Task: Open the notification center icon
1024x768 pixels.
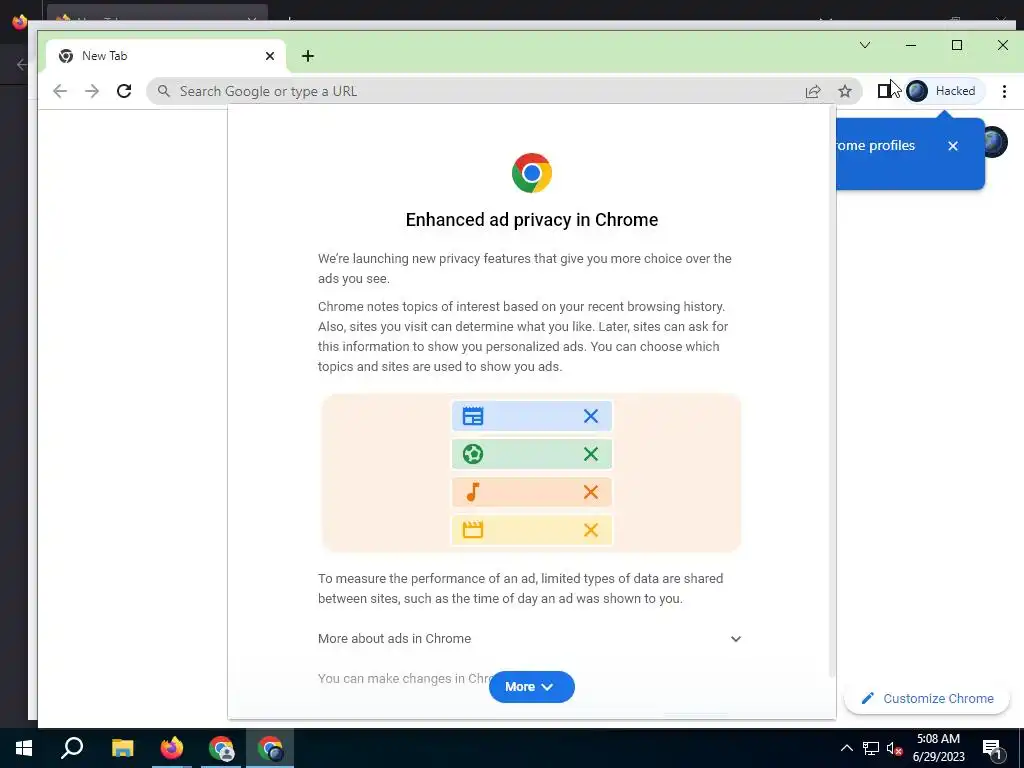Action: coord(993,749)
